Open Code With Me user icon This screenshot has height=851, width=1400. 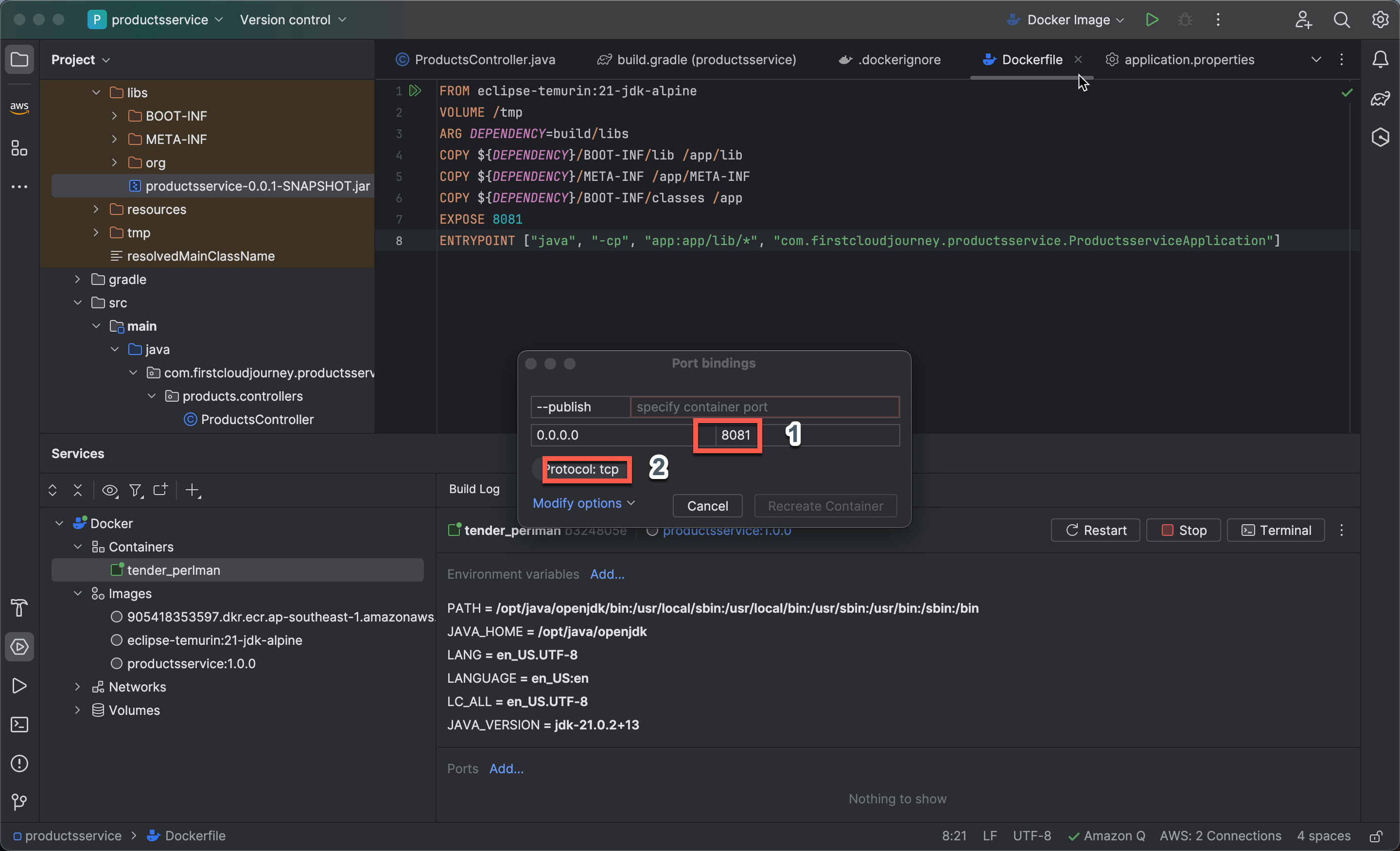pos(1303,20)
